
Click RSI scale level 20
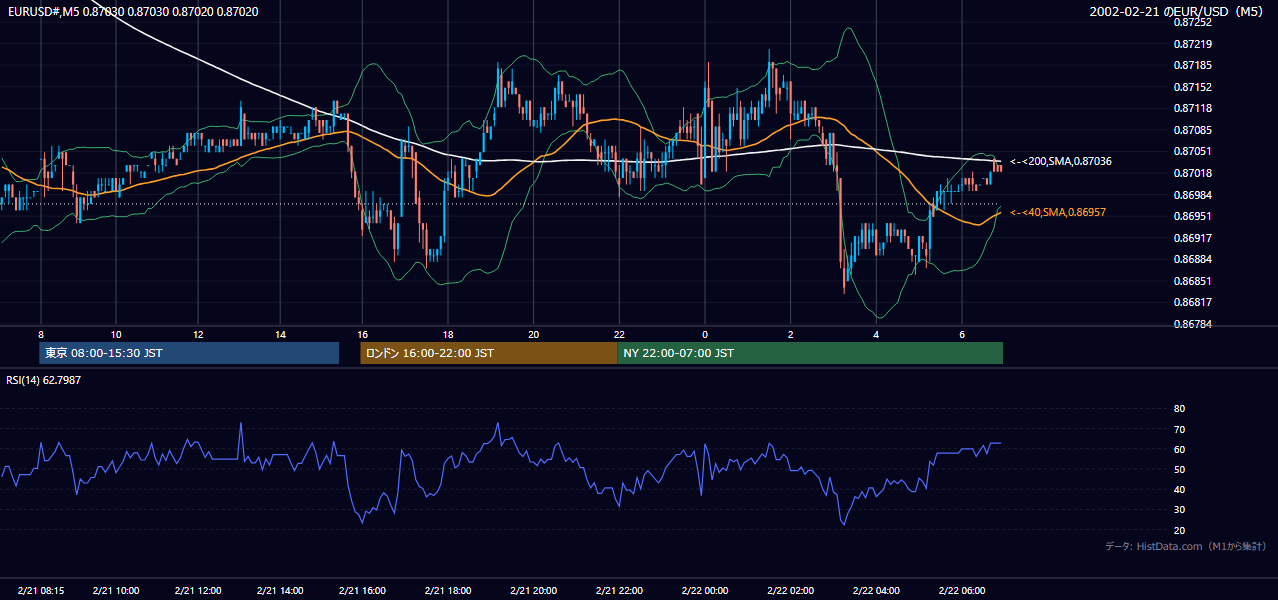1179,531
